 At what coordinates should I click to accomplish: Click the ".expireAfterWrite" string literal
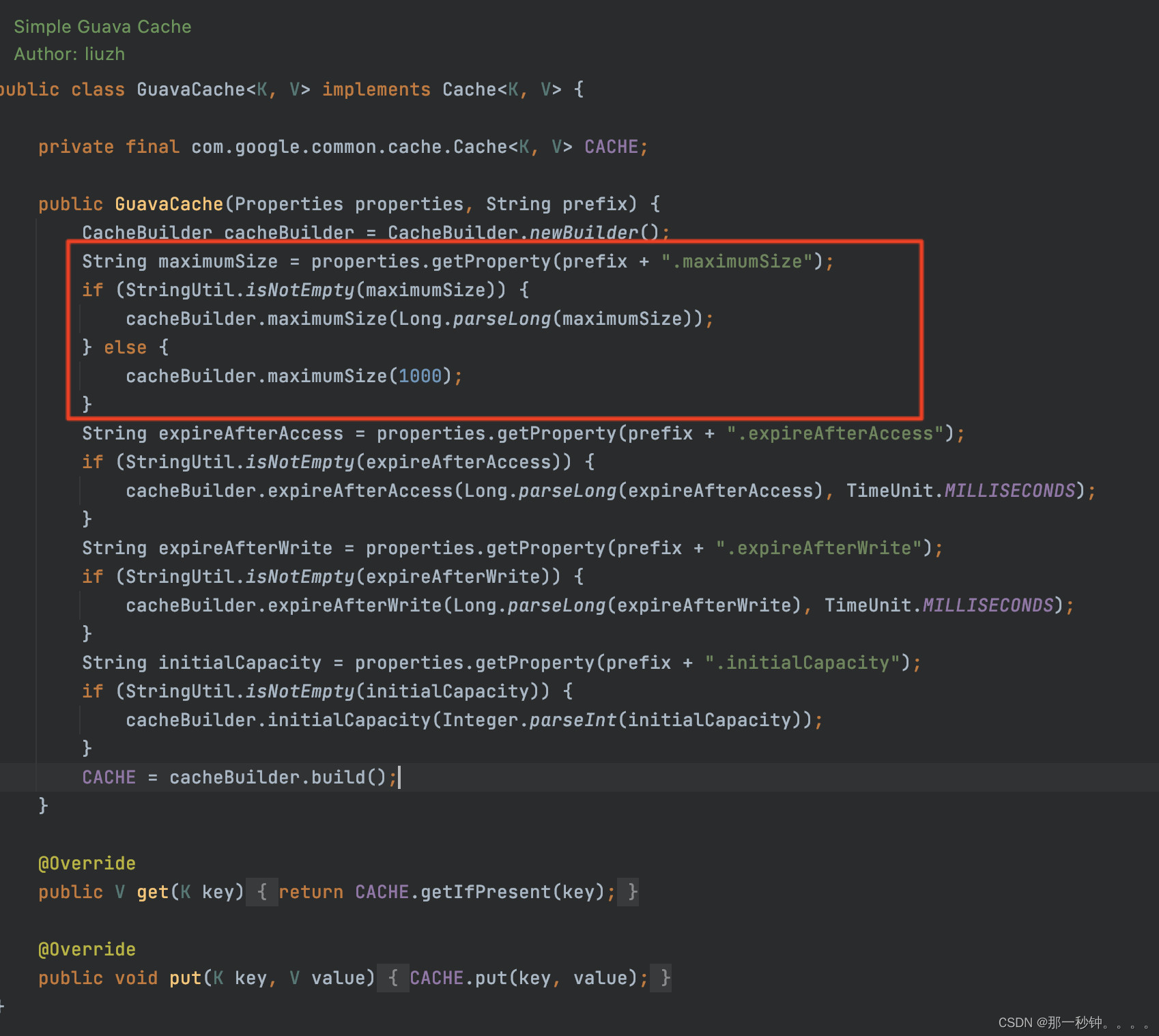coord(818,548)
